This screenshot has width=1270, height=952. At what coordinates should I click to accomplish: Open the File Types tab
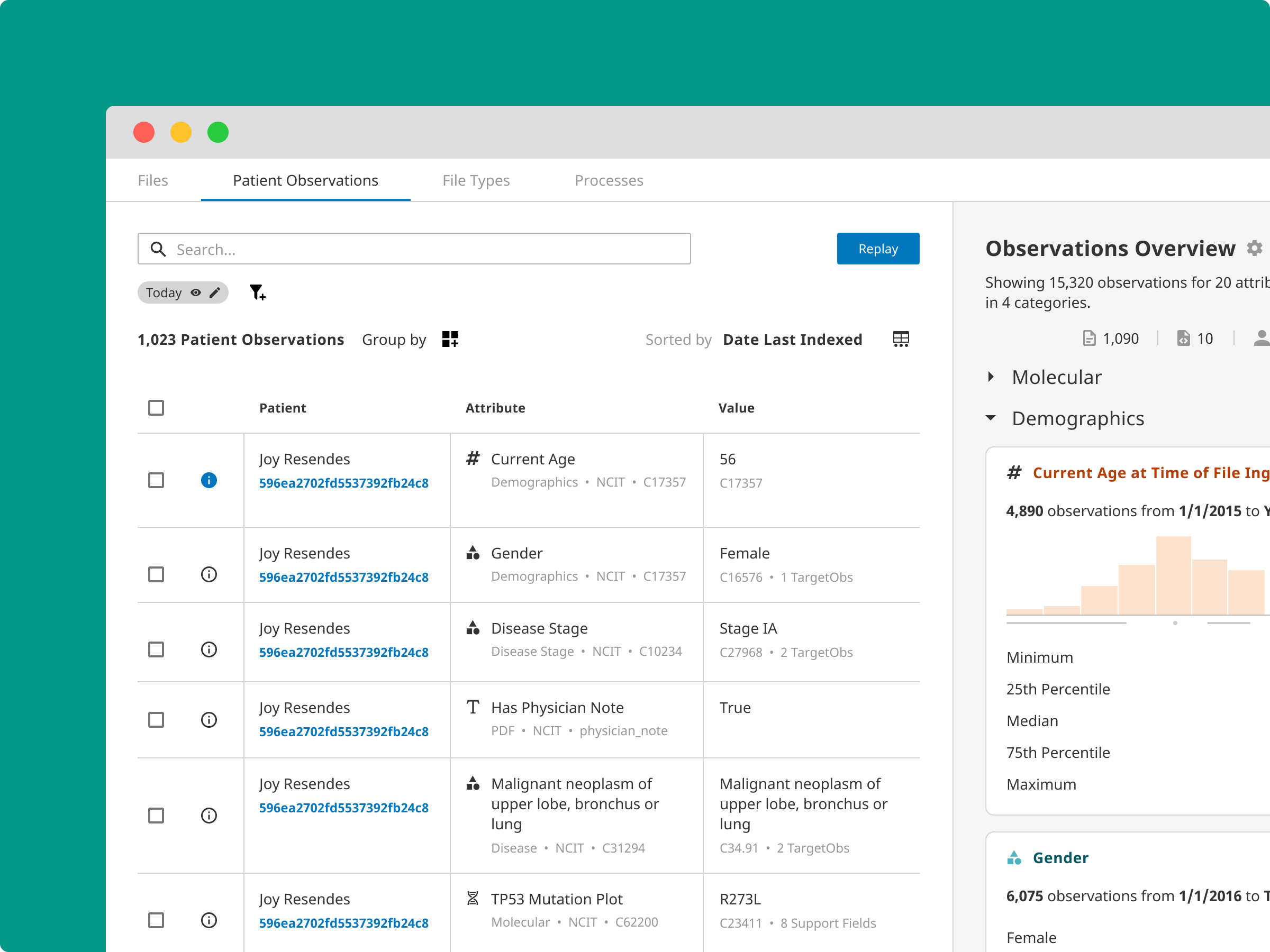(476, 181)
